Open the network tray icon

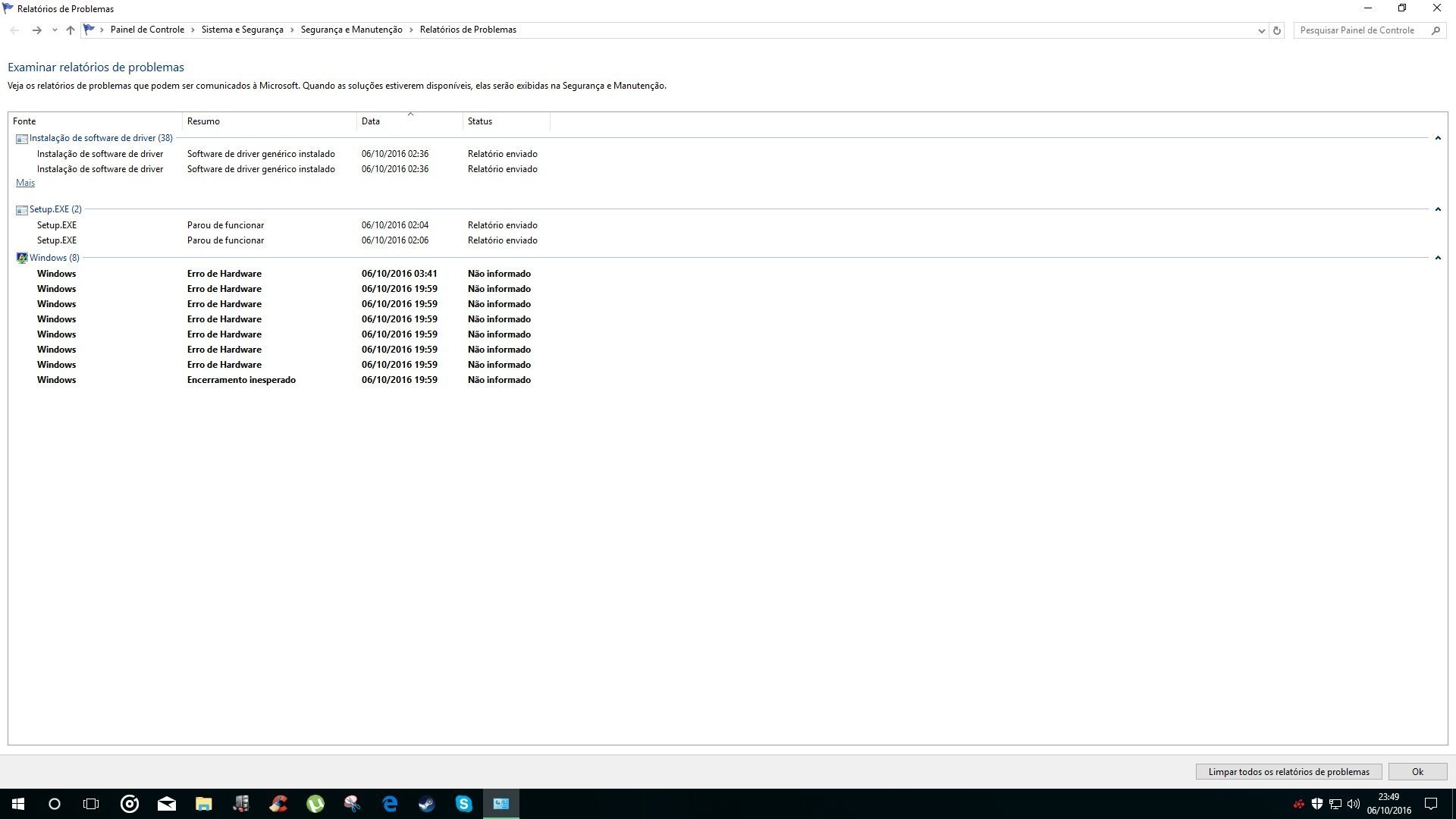(x=1335, y=804)
